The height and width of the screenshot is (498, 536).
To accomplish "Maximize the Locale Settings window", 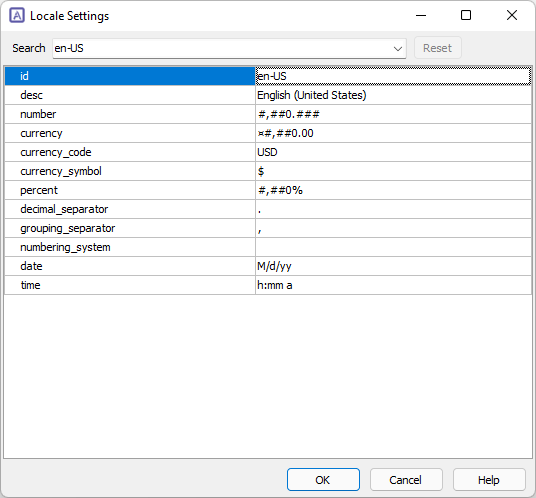I will coord(466,15).
